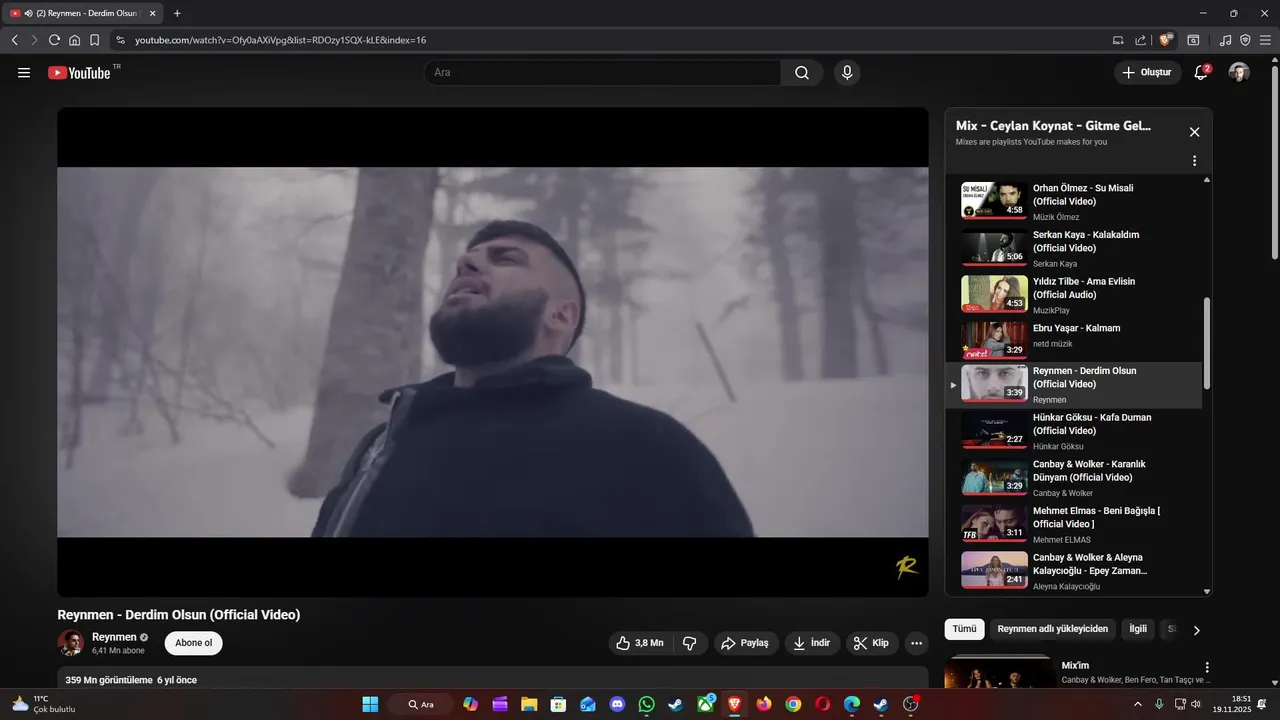Open the browser main hamburger menu
This screenshot has width=1280, height=720.
1265,40
